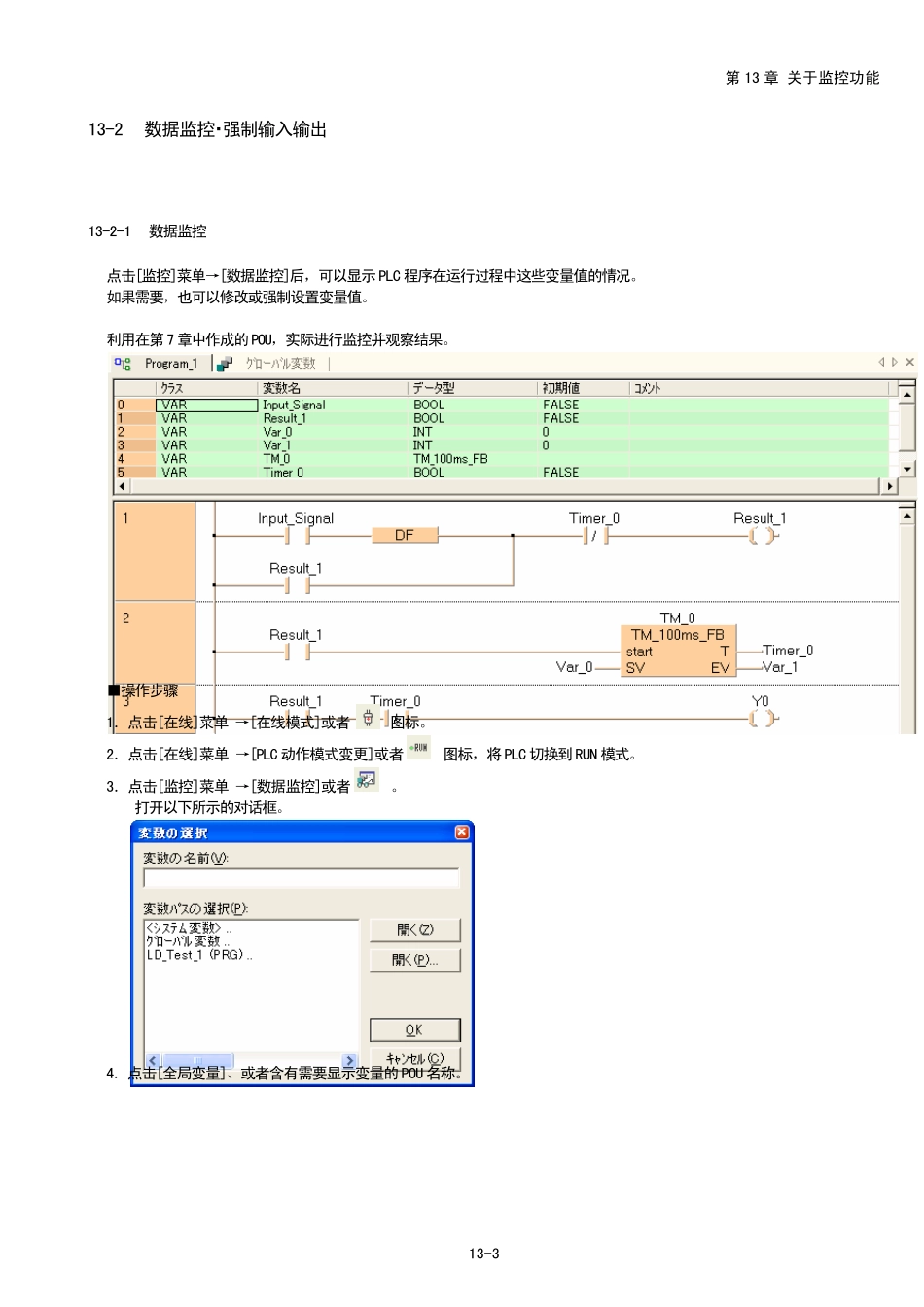Image resolution: width=924 pixels, height=1307 pixels.
Task: Click the Input_Signal contact in rung 1
Action: [x=297, y=535]
